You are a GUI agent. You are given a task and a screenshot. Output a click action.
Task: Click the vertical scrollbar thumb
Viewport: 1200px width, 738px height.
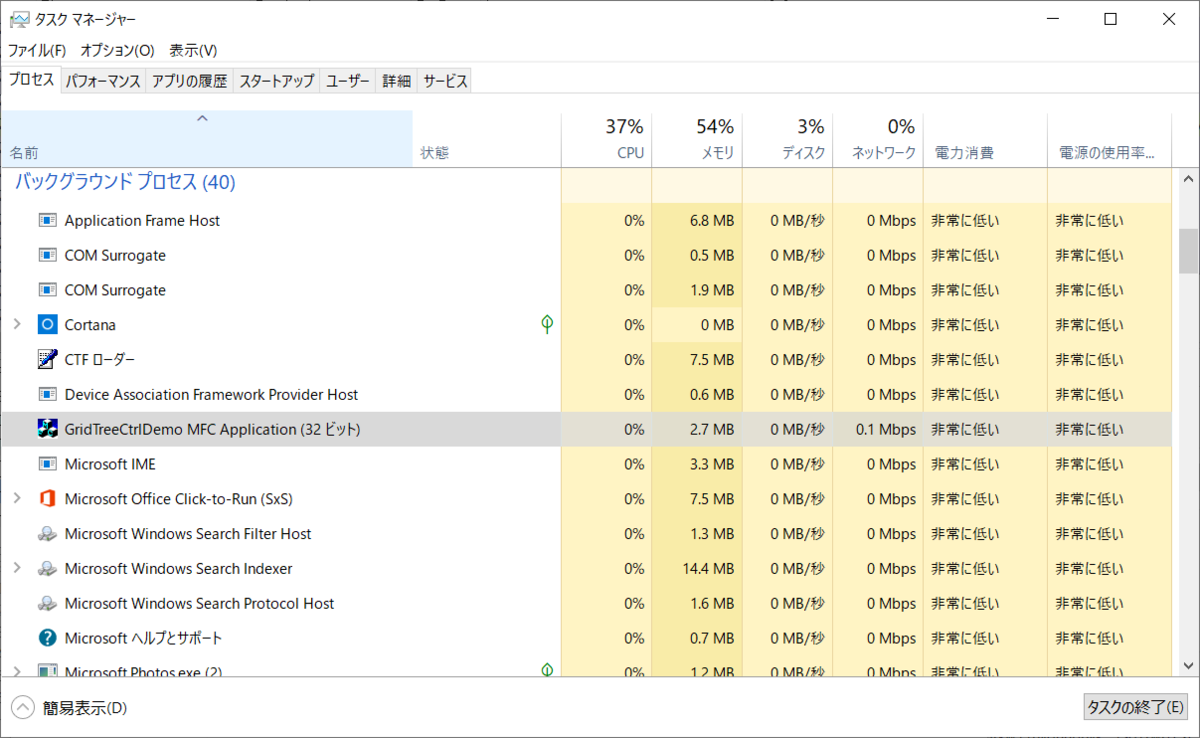coord(1188,250)
